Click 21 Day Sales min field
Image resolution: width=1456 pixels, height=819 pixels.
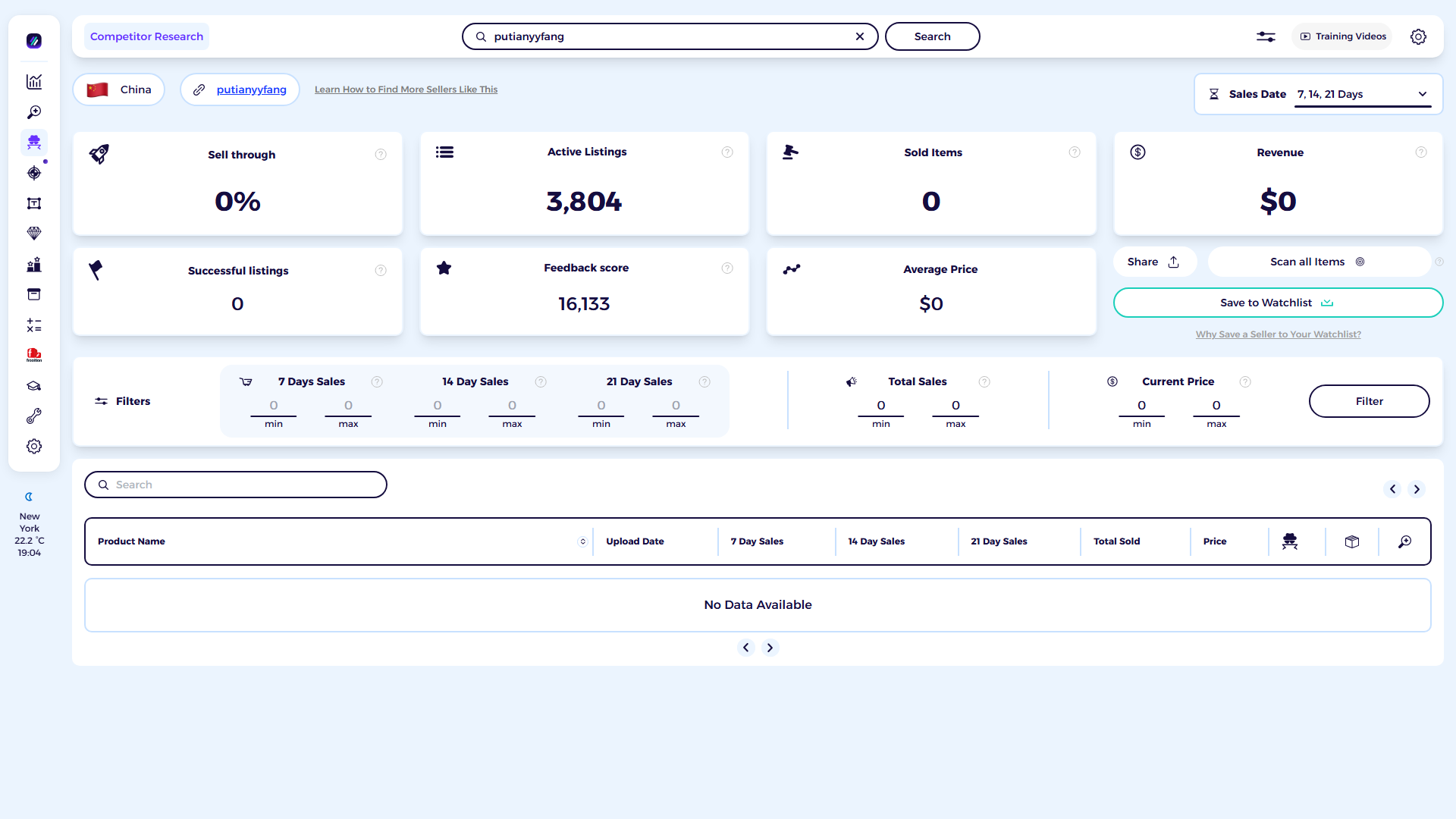[x=601, y=406]
